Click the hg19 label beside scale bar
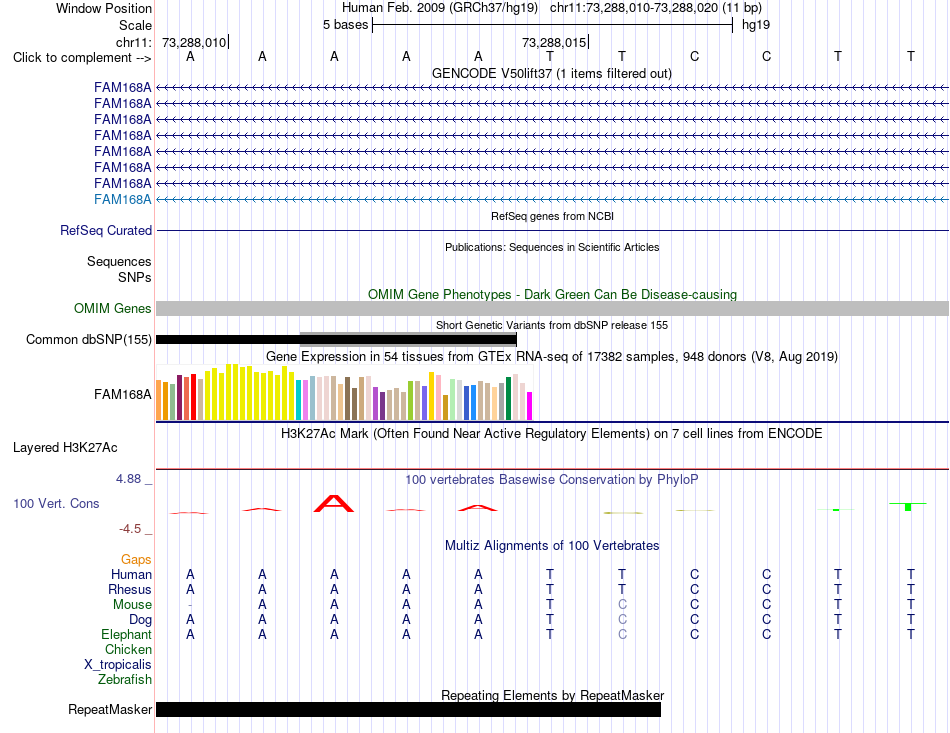 (756, 25)
